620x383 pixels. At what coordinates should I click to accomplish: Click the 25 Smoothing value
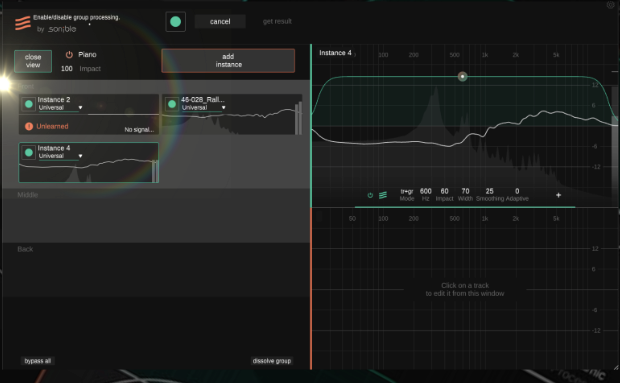490,191
